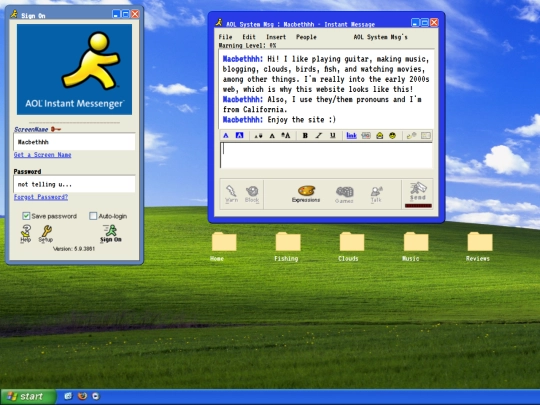Click the mail envelope icon in toolbar
This screenshot has height=405, width=540.
pos(380,135)
